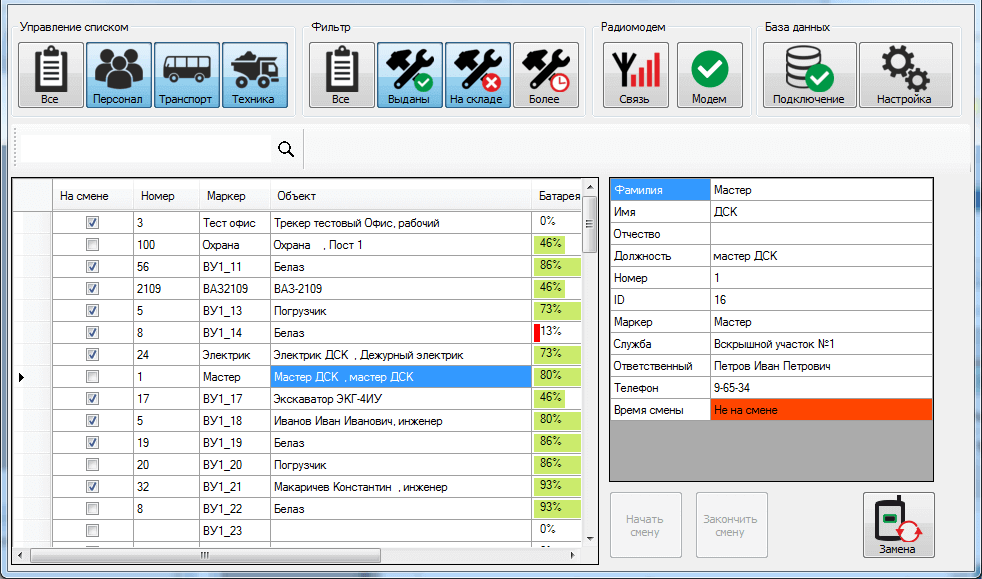Select the Техника dump truck icon
This screenshot has height=579, width=982.
254,75
